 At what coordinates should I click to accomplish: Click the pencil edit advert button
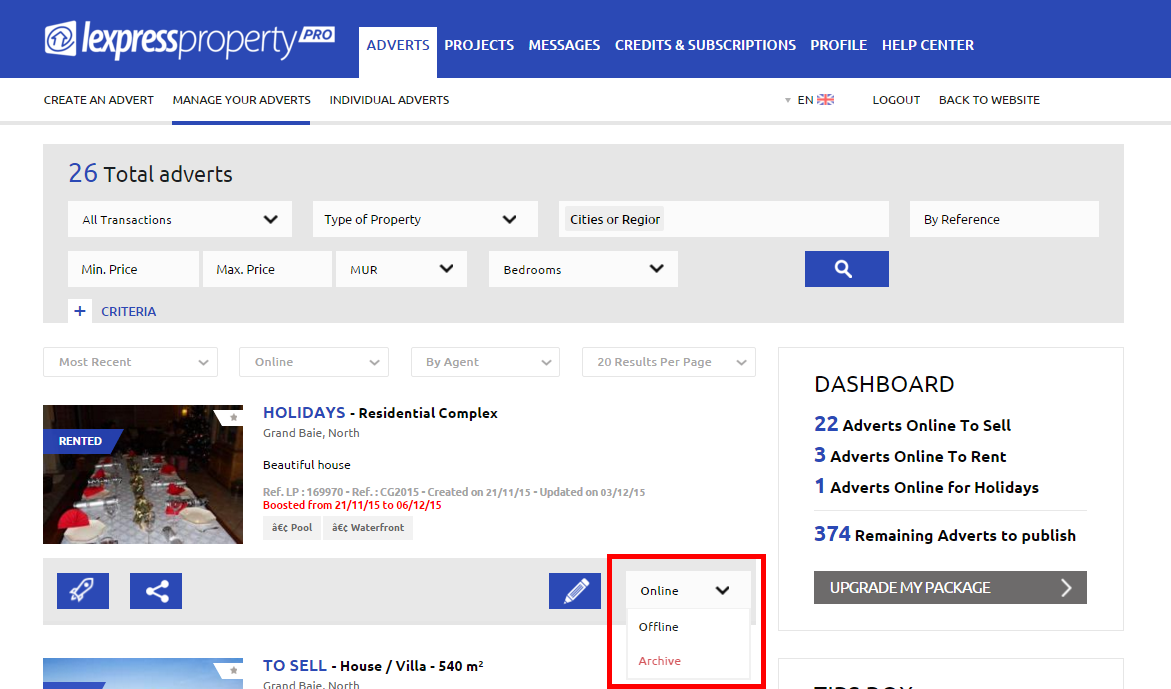click(575, 590)
